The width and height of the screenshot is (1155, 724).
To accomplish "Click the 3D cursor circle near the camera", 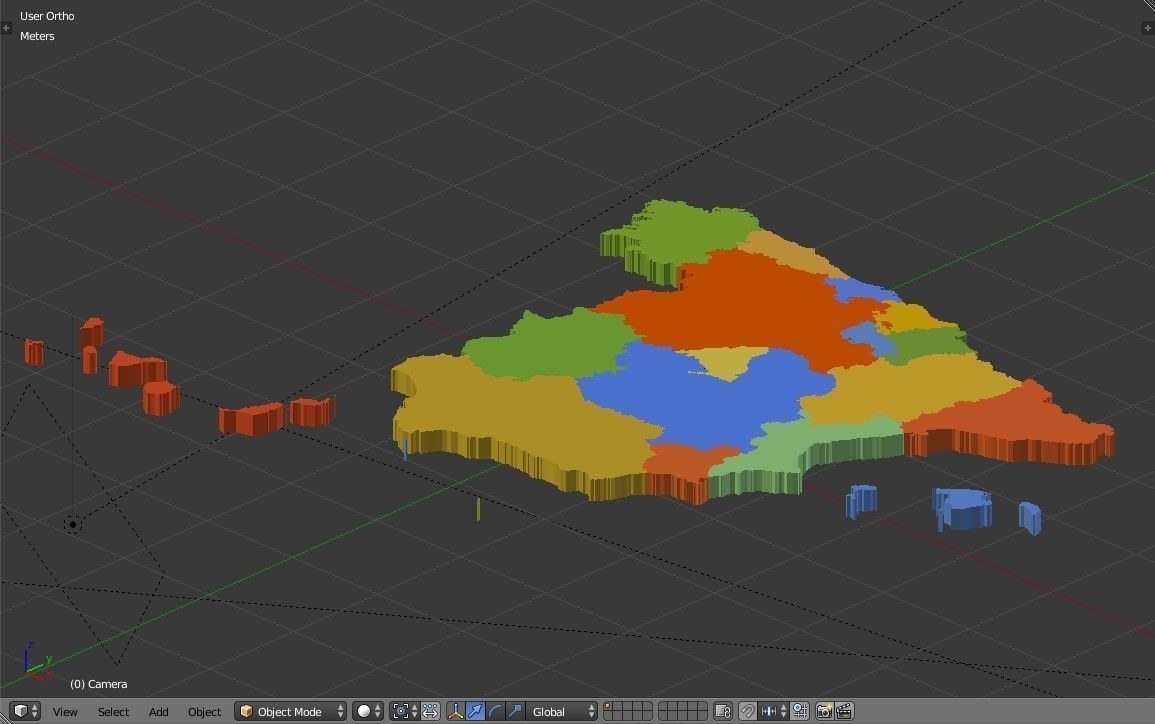I will (x=72, y=524).
